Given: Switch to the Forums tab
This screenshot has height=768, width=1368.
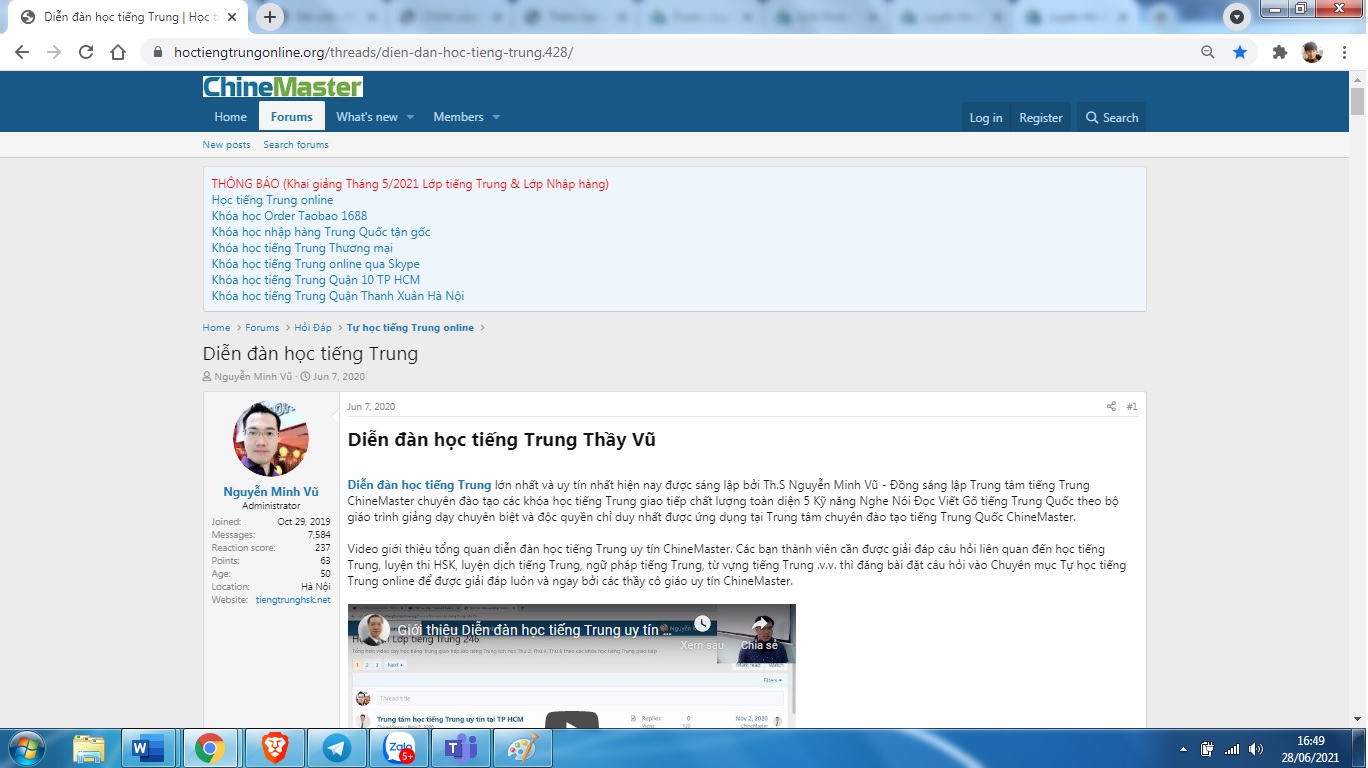Looking at the screenshot, I should pyautogui.click(x=292, y=117).
